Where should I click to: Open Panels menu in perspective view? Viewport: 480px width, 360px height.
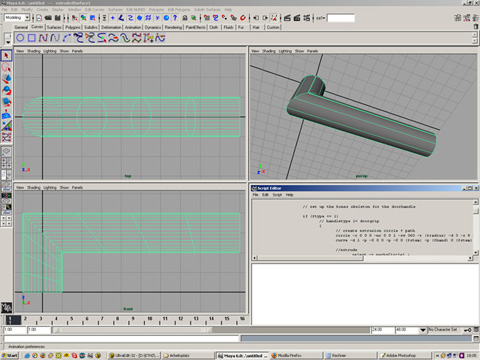tap(312, 51)
